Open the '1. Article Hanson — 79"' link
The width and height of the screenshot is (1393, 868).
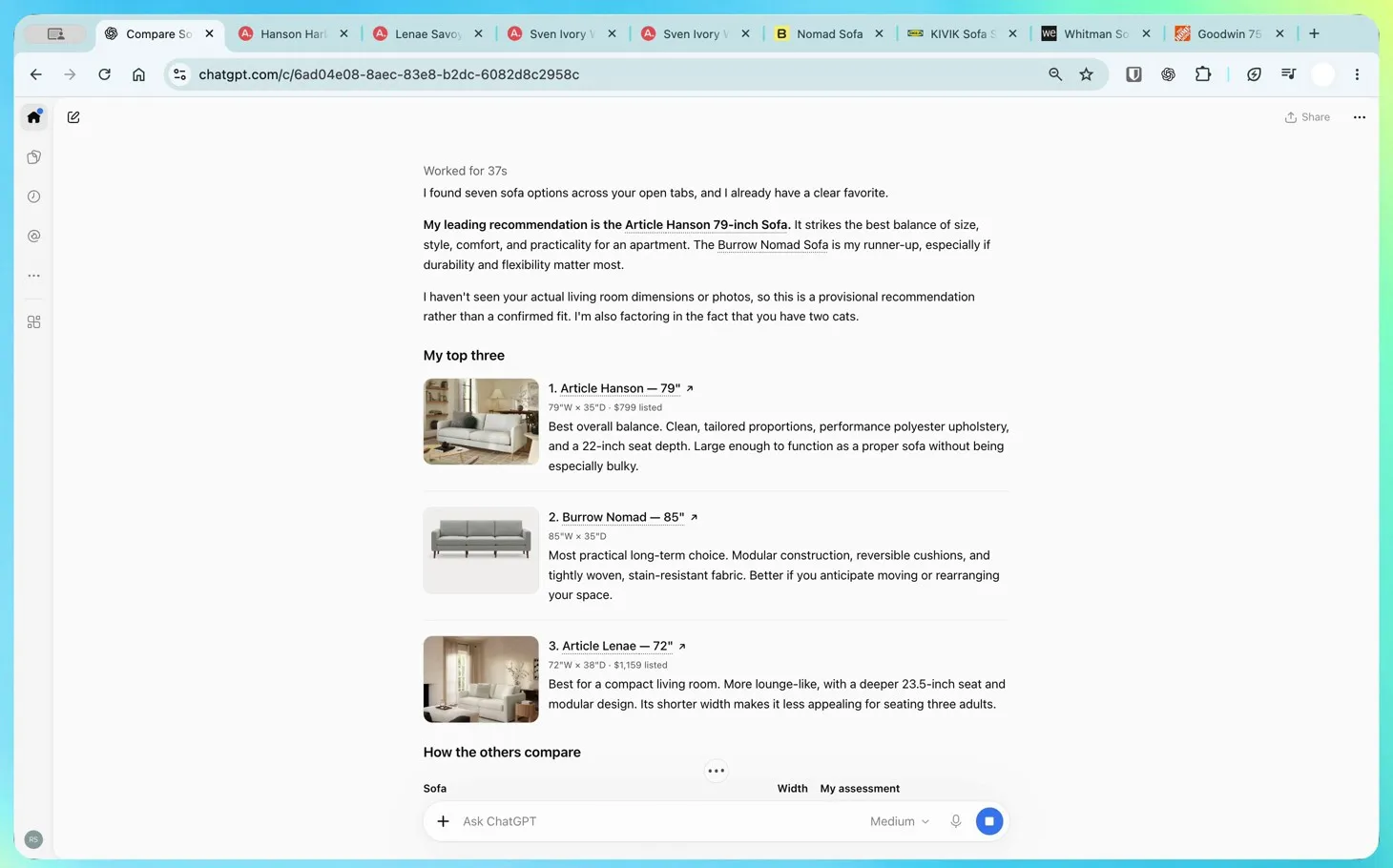[x=621, y=388]
